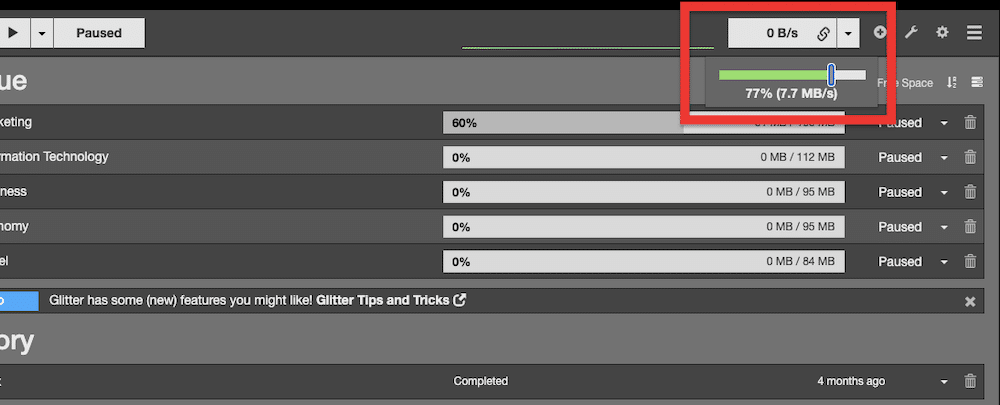
Task: Delete the Information Technology queue item
Action: point(969,157)
